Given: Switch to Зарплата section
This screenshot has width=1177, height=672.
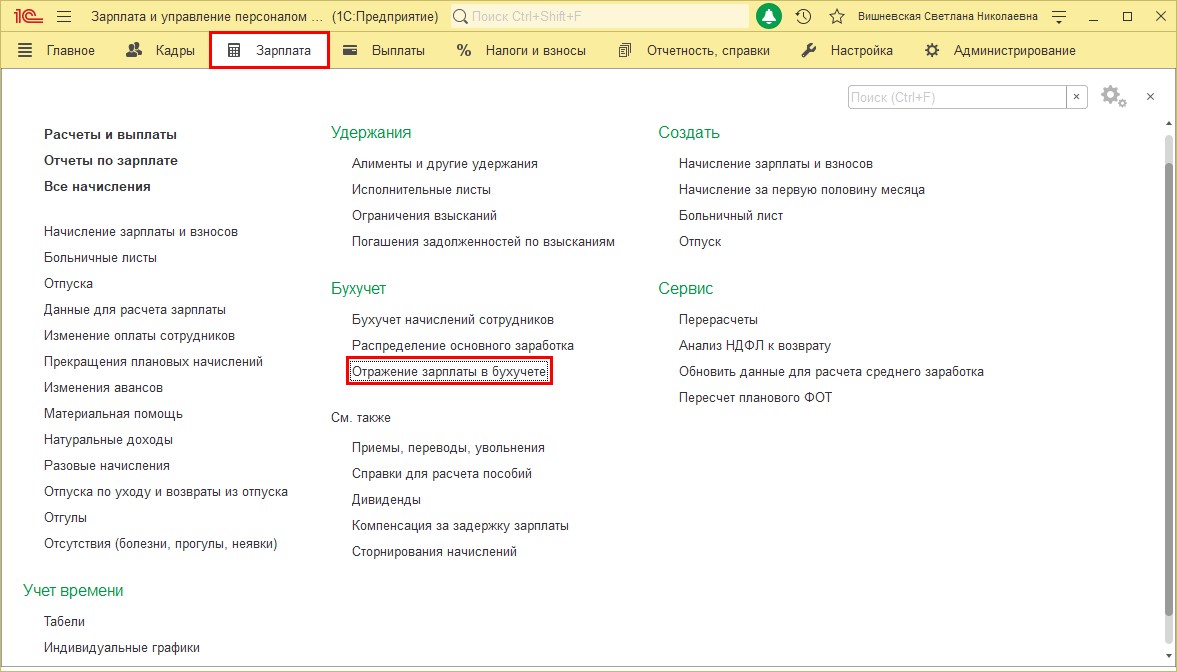Looking at the screenshot, I should tap(283, 50).
